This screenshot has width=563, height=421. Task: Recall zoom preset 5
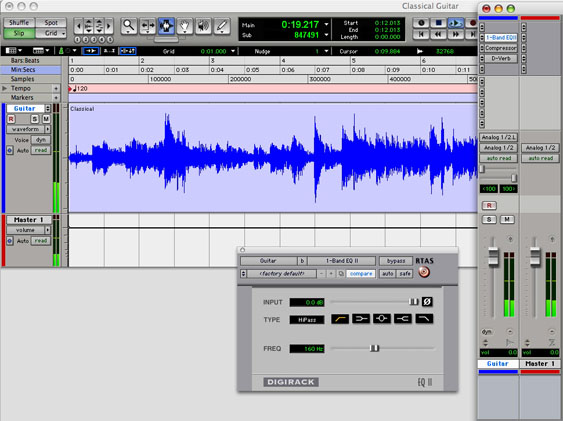(x=110, y=39)
